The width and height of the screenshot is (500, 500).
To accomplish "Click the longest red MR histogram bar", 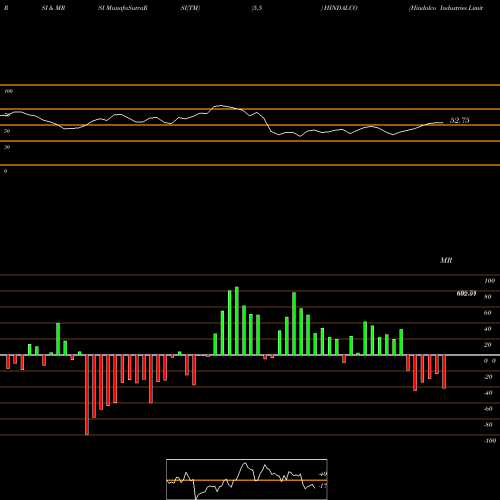I will 87,395.
